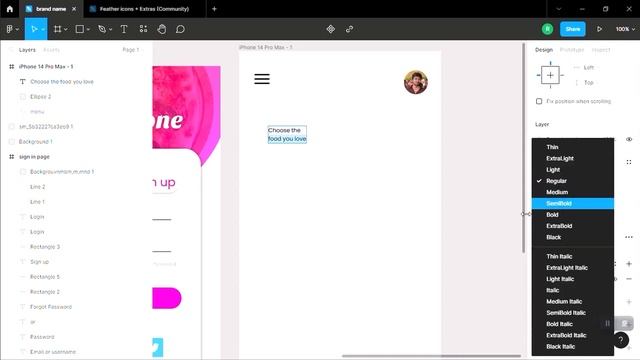Click the Create link icon

coord(349,29)
